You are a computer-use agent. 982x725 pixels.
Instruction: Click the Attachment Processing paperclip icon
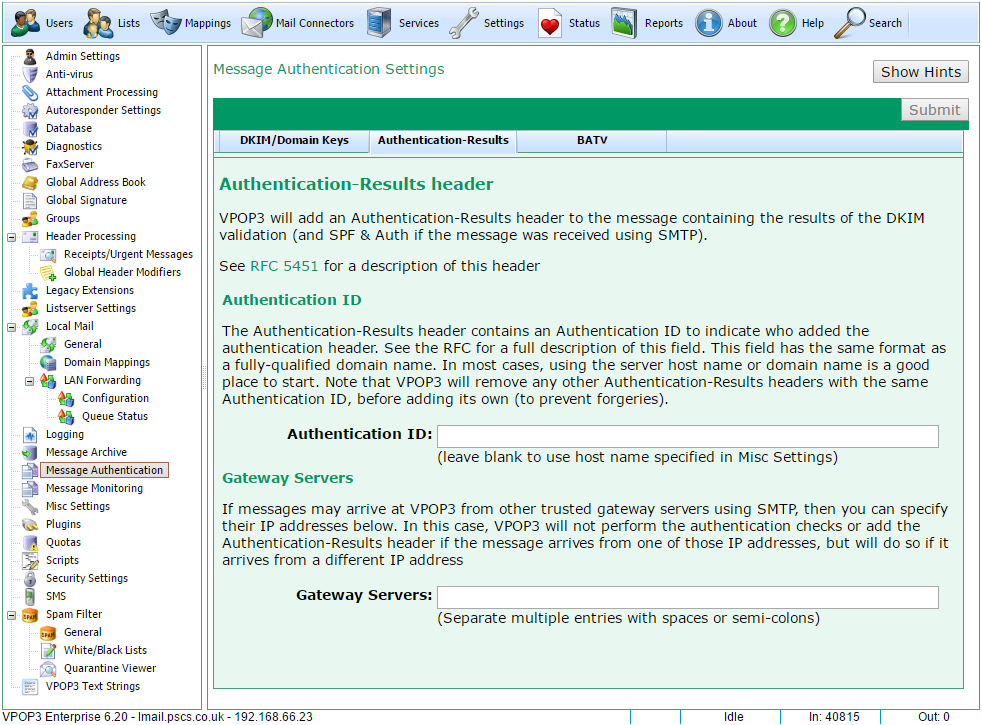tap(30, 93)
